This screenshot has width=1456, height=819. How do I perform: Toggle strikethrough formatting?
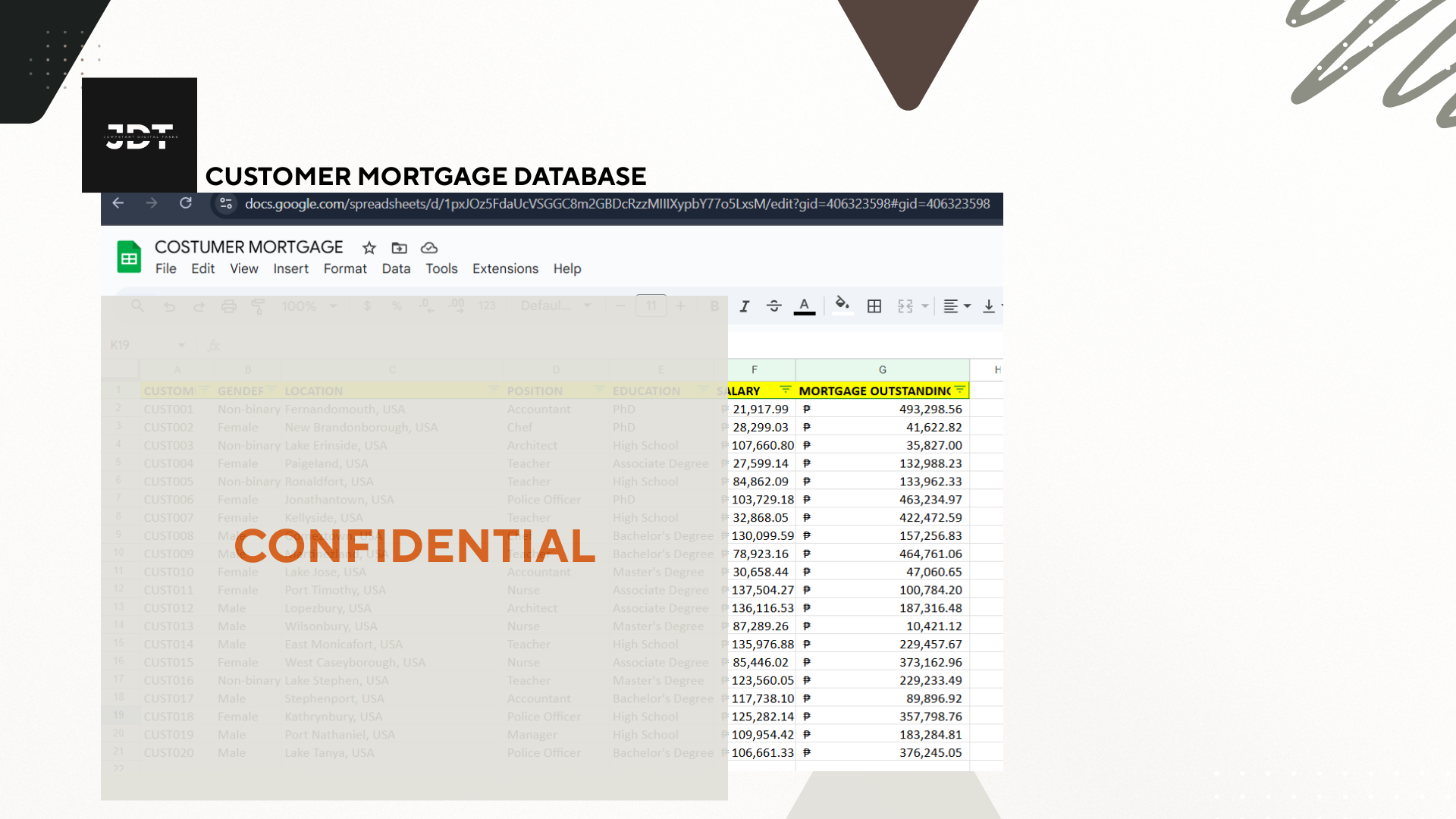tap(773, 306)
